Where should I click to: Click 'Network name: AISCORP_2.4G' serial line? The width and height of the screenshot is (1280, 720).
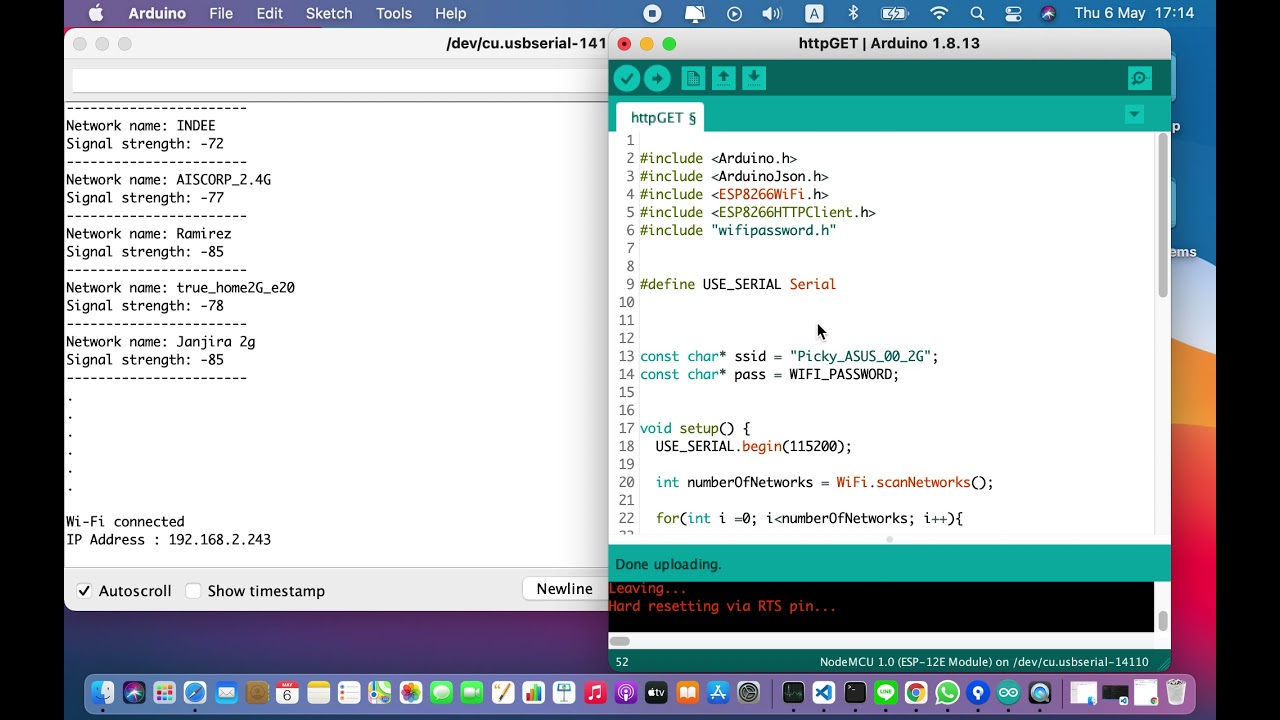coord(168,180)
